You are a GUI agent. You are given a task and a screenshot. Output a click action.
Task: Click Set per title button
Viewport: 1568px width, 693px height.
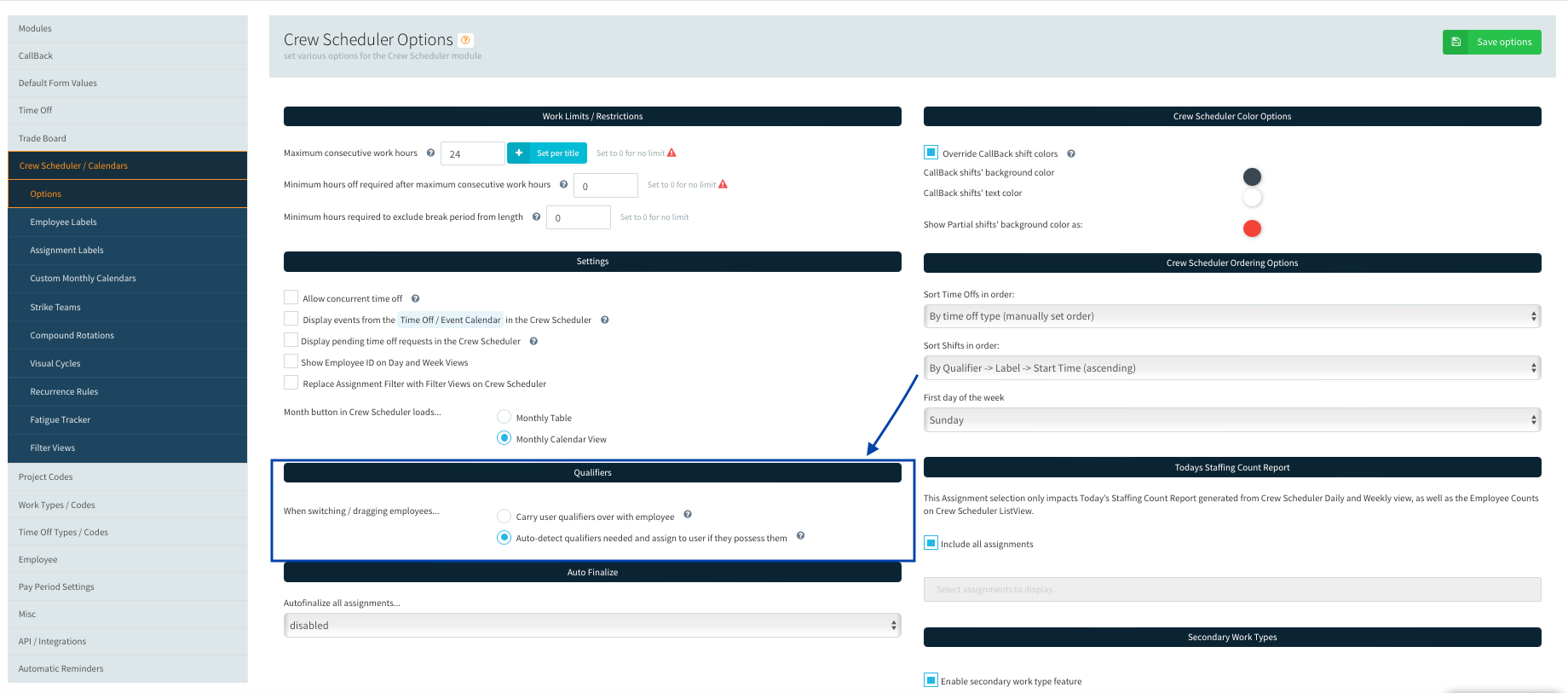[547, 153]
